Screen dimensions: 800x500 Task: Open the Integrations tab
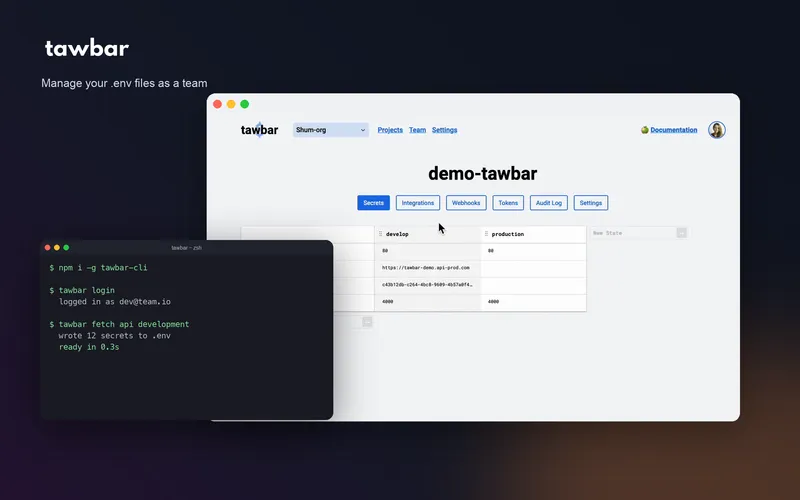(418, 203)
